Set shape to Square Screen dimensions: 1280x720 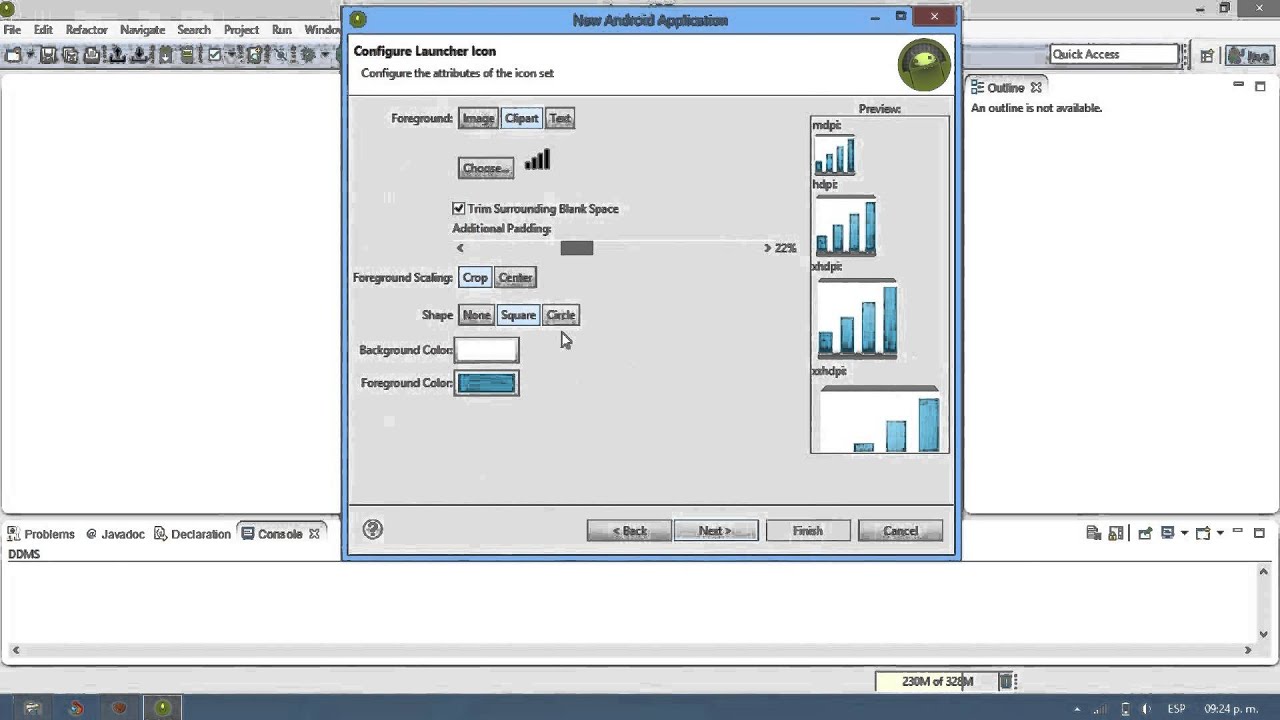click(518, 315)
